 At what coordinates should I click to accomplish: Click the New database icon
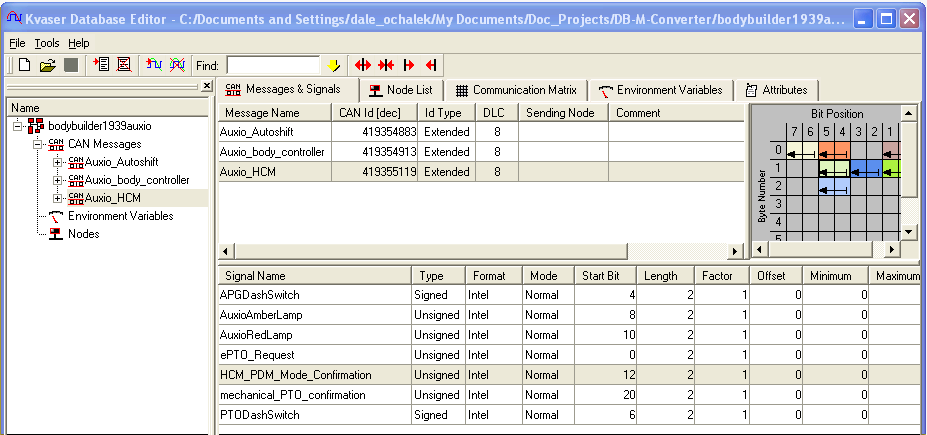tap(24, 65)
